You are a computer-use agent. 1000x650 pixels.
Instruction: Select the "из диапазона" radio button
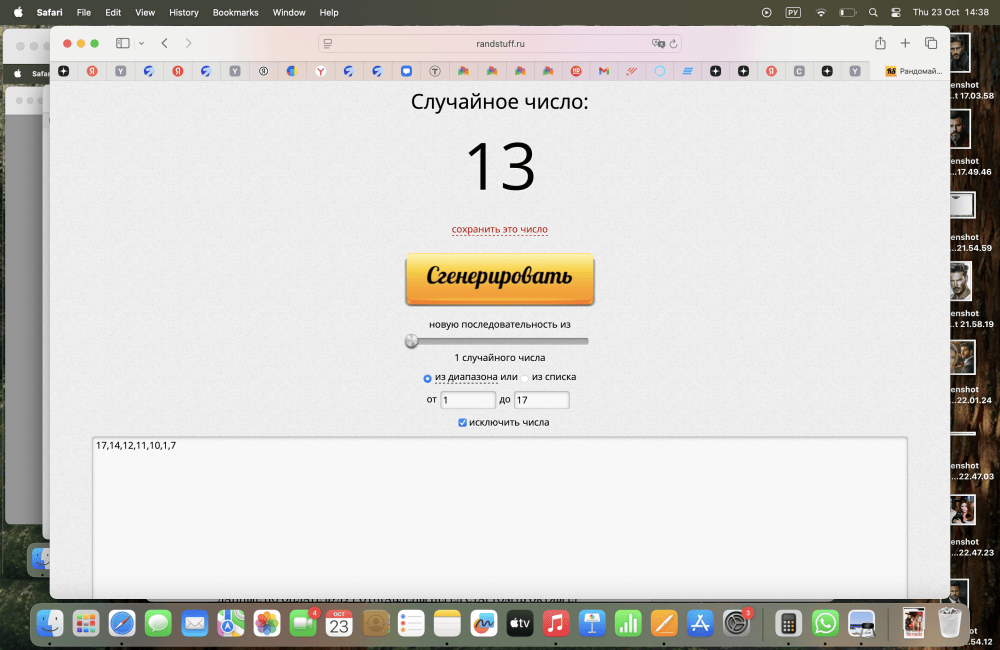(428, 378)
